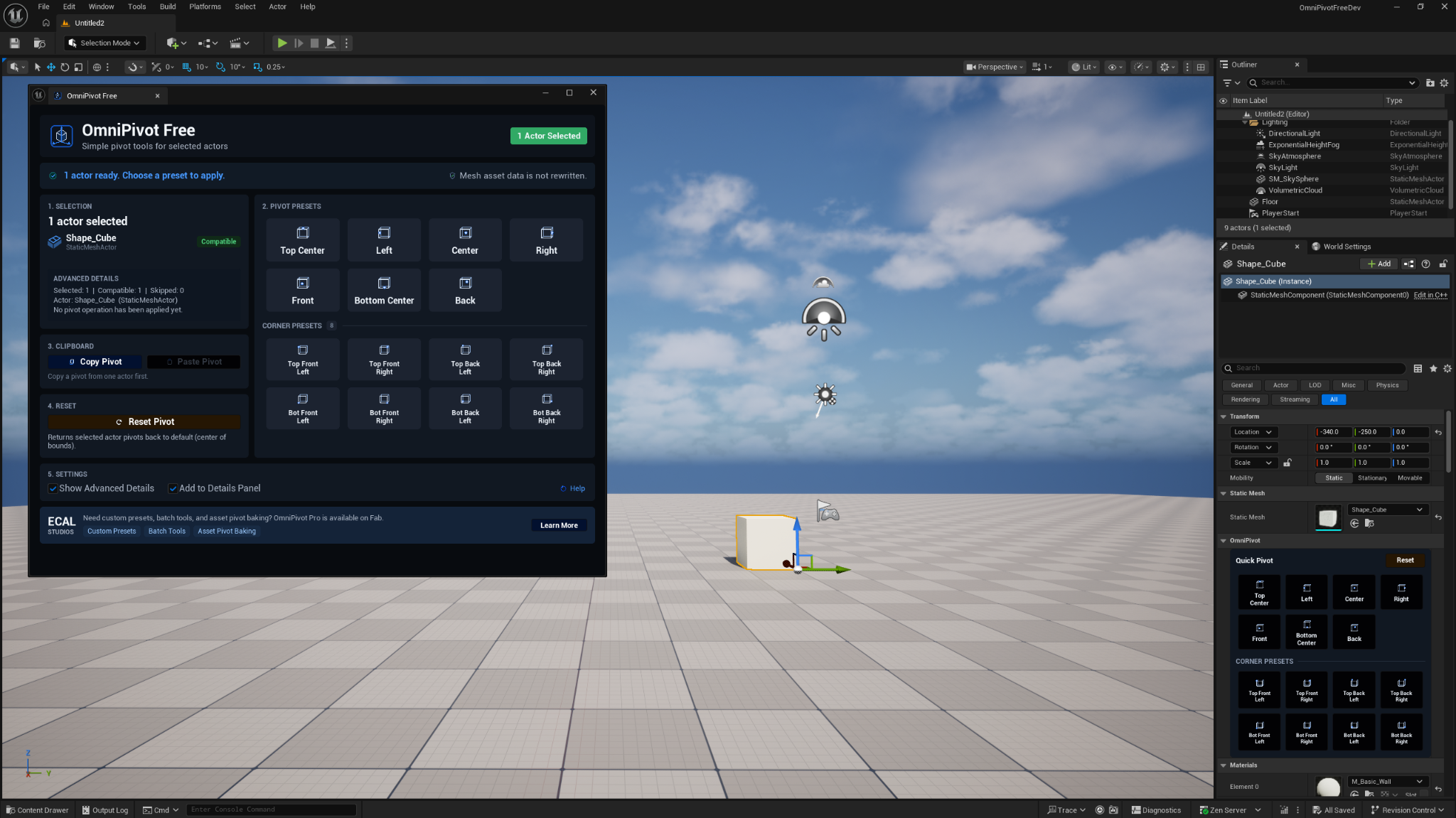Create new folder in Outliner
Screen dimensions: 1456x818
point(1430,82)
